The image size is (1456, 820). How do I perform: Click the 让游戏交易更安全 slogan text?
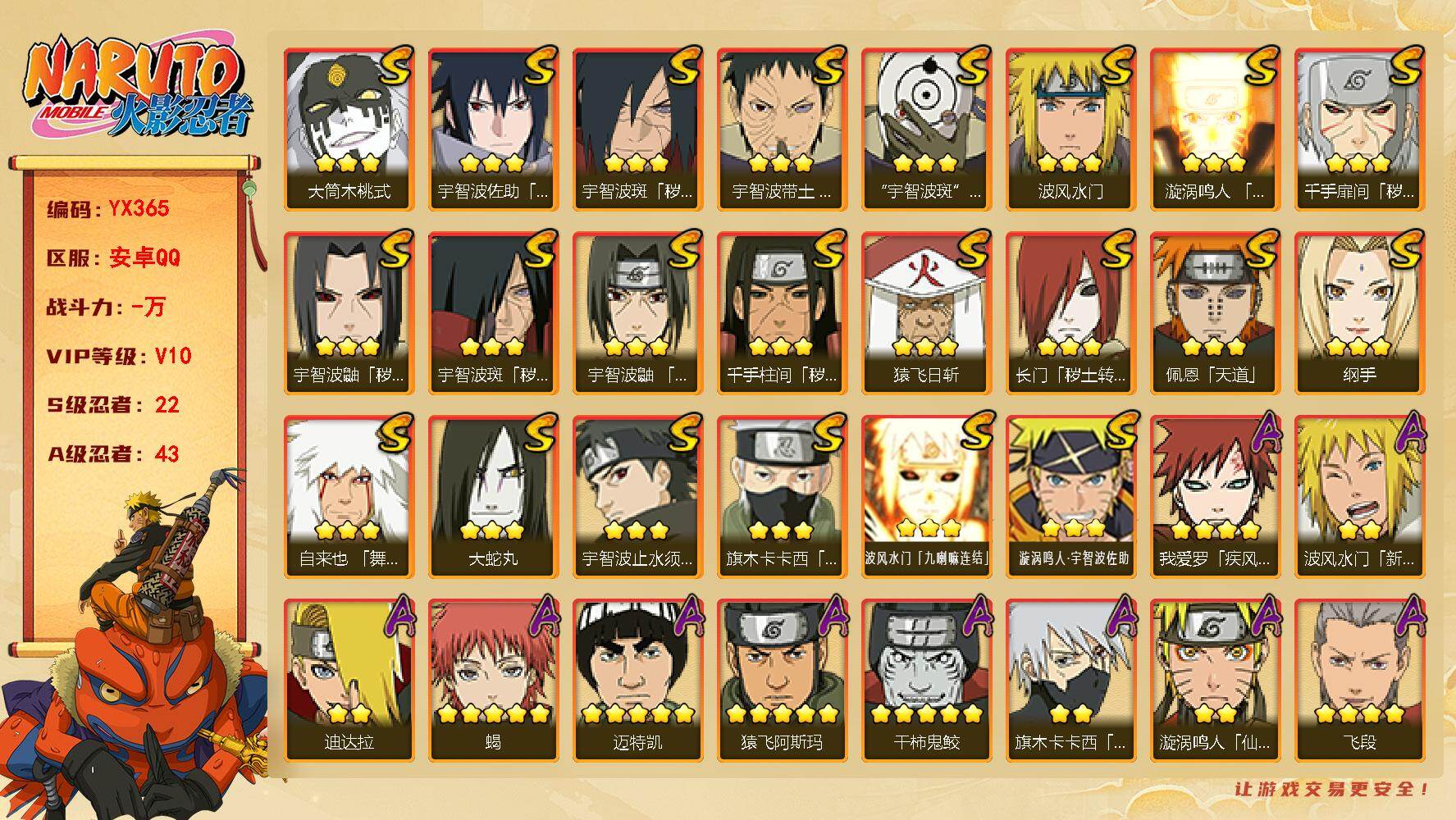(x=1332, y=789)
